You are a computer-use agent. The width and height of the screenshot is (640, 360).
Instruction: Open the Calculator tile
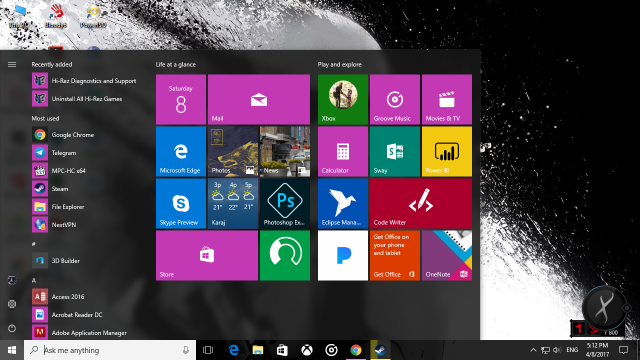(x=343, y=151)
